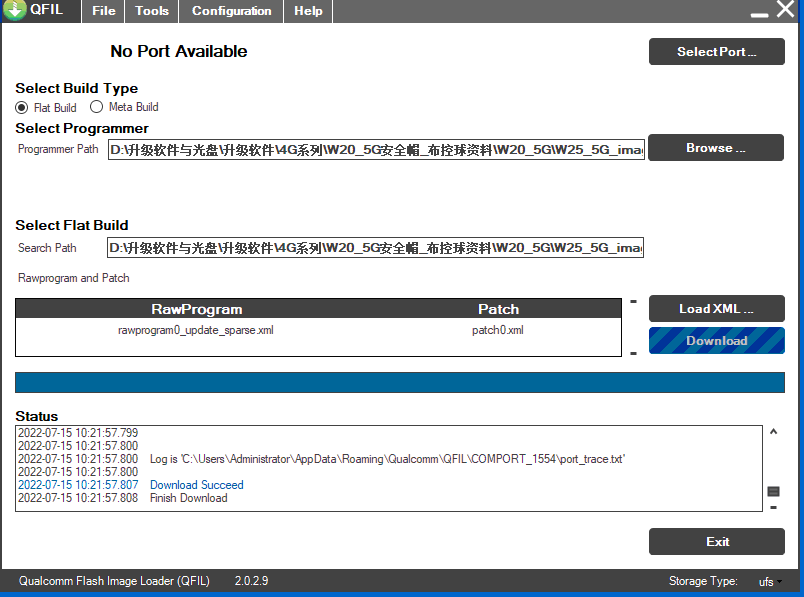
Task: Click the 2.0.2.9 version text
Action: [x=251, y=581]
